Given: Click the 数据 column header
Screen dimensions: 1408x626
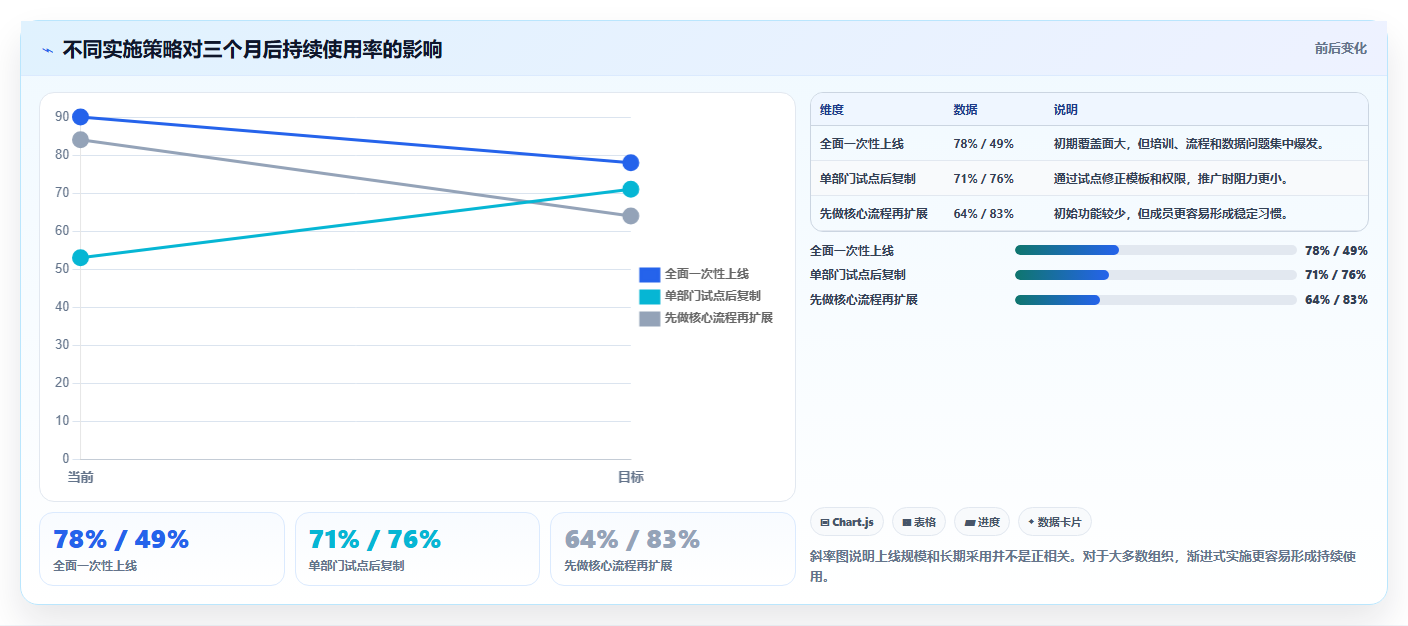Looking at the screenshot, I should (x=966, y=110).
